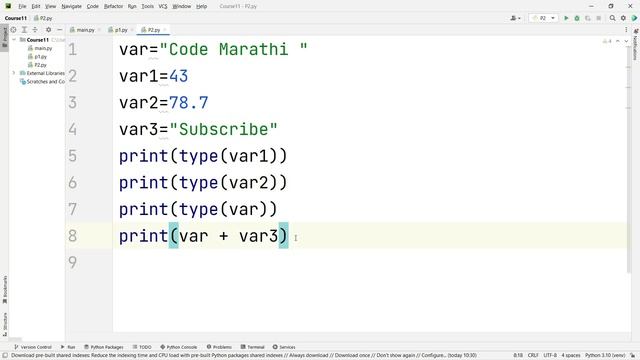Click P2.py breadcrumb in navigation bar
The image size is (640, 360).
click(x=43, y=18)
